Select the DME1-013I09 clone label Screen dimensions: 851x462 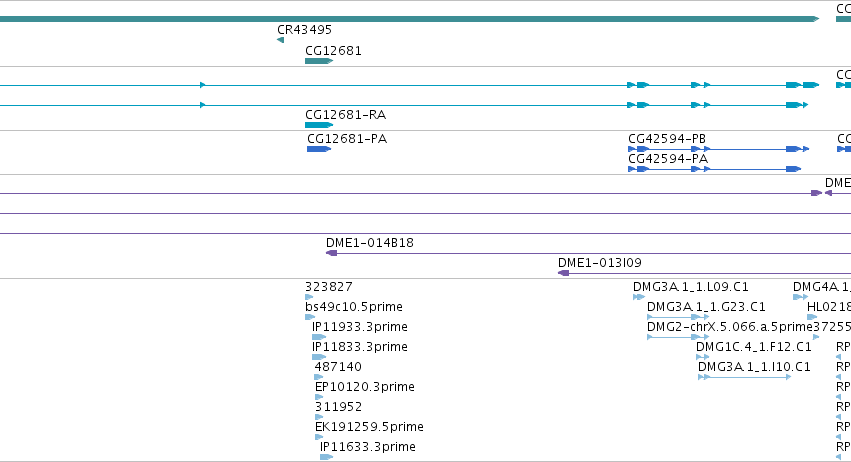coord(600,263)
